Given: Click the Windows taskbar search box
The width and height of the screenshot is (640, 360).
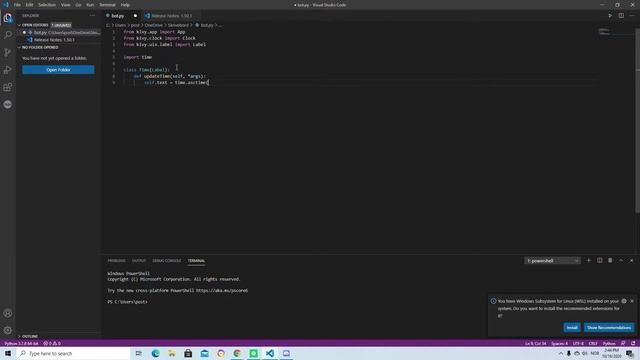Looking at the screenshot, I should tap(73, 353).
